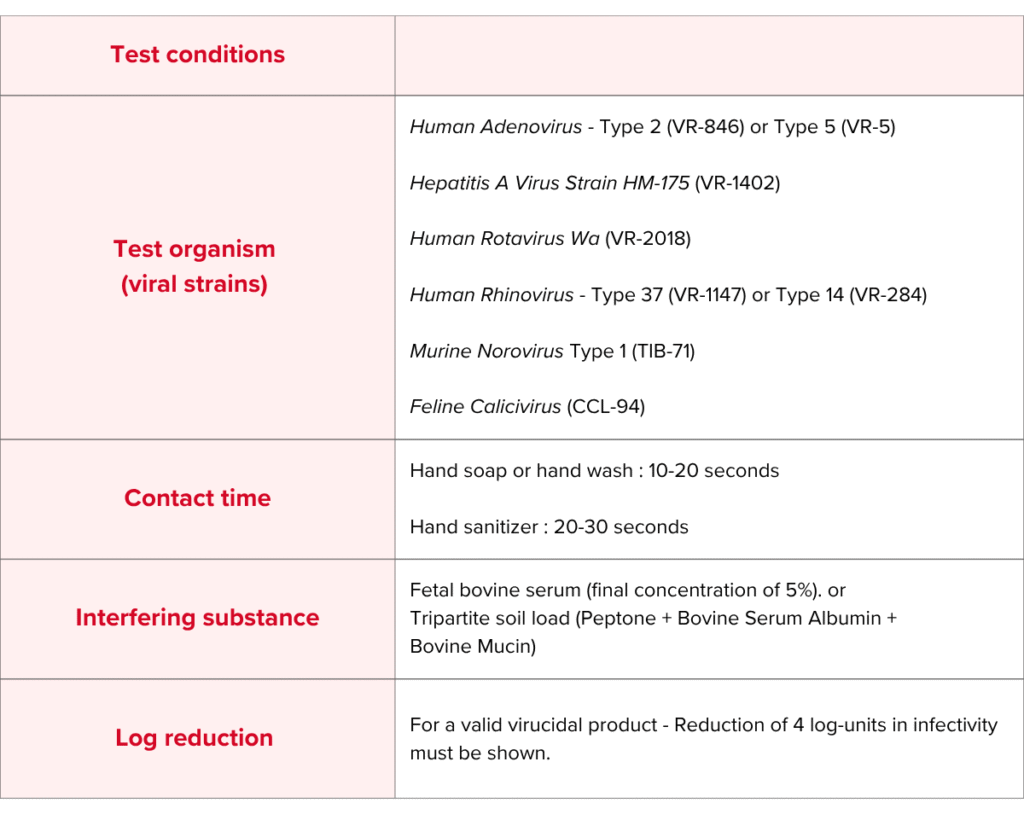Click the Test conditions header cell

click(x=197, y=55)
